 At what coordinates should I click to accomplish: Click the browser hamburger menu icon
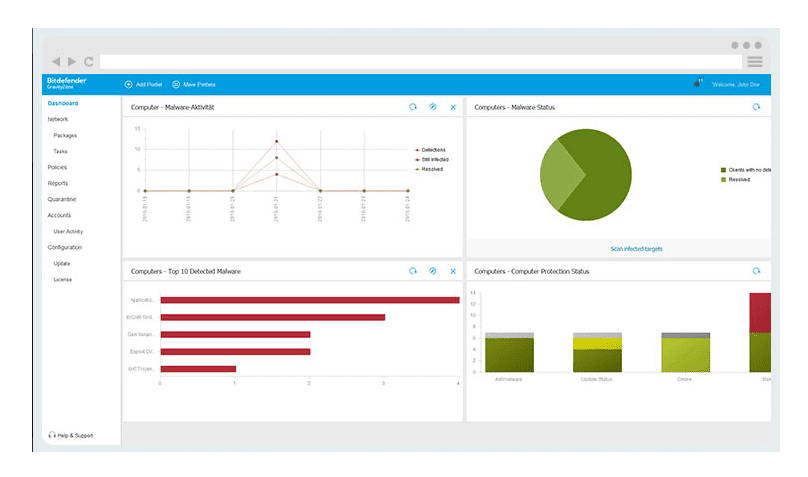coord(755,62)
